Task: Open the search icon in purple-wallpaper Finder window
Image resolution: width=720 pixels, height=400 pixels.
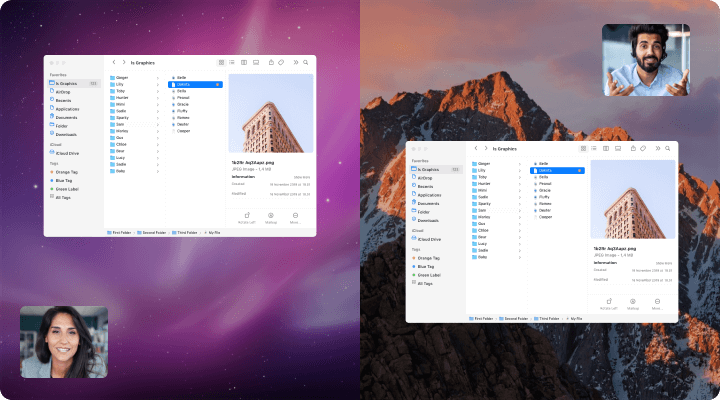Action: [305, 62]
